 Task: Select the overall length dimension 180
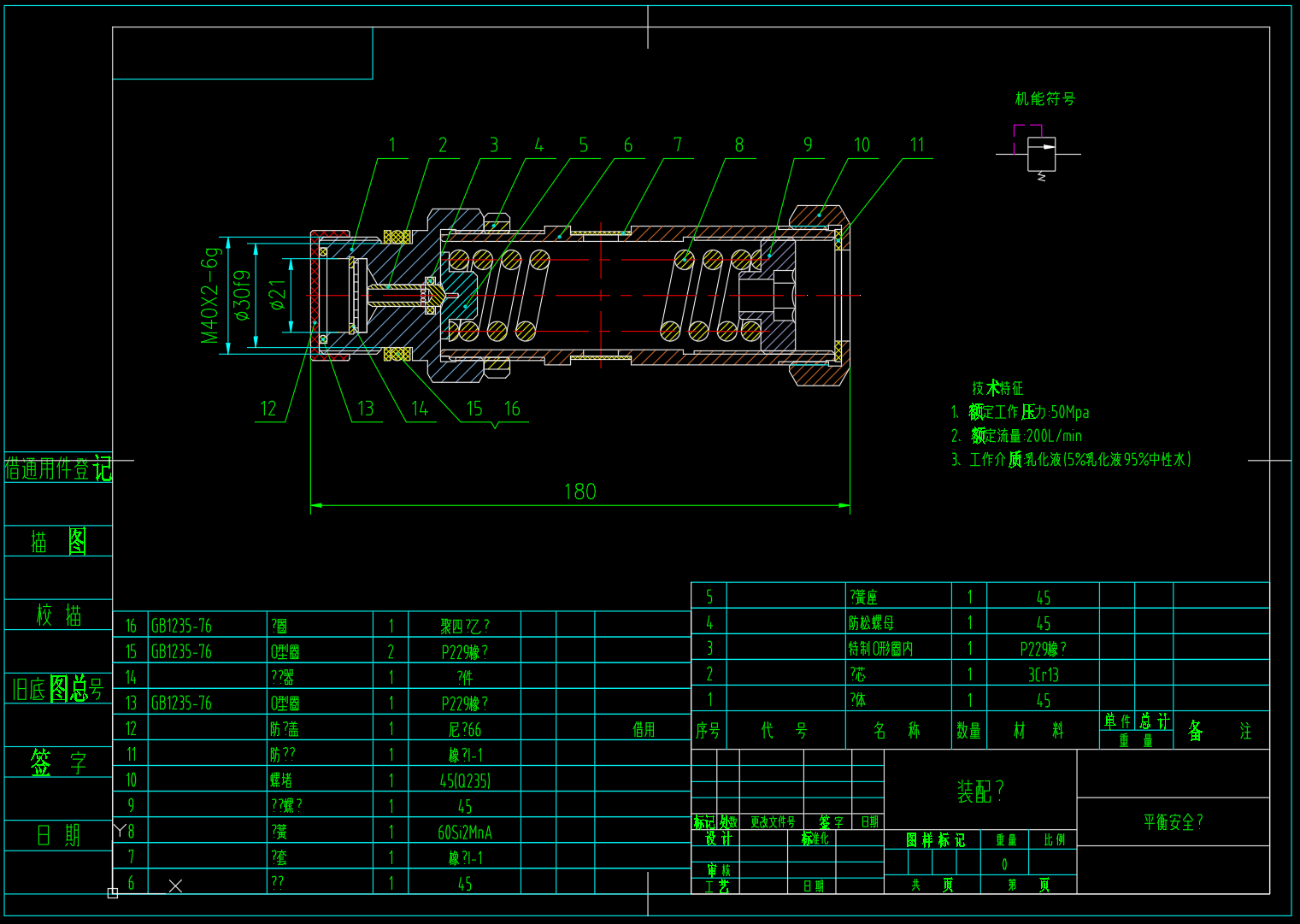pyautogui.click(x=580, y=491)
